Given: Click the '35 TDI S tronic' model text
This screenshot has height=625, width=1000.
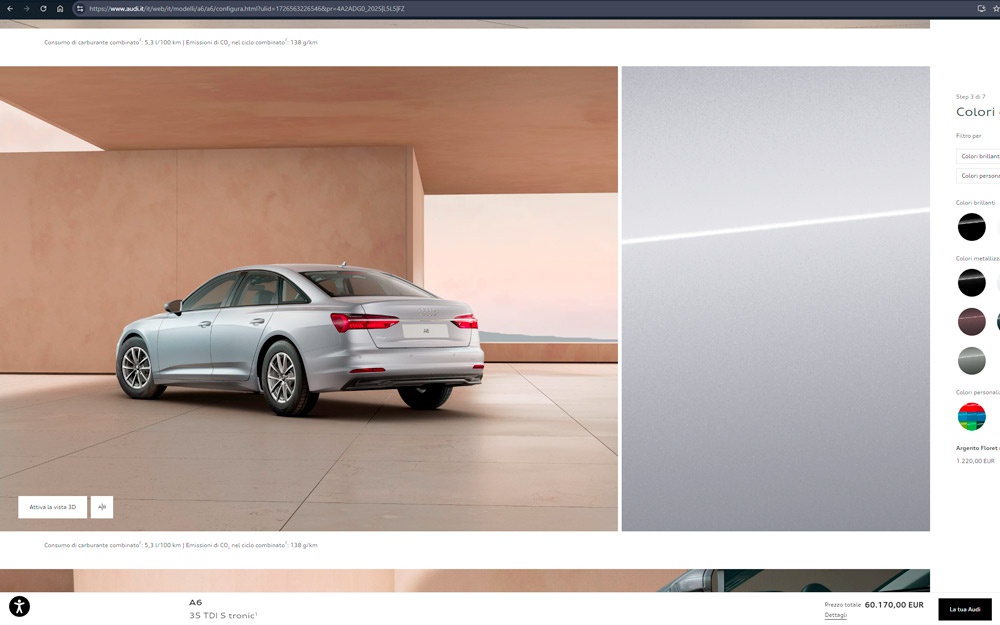Looking at the screenshot, I should (x=223, y=615).
